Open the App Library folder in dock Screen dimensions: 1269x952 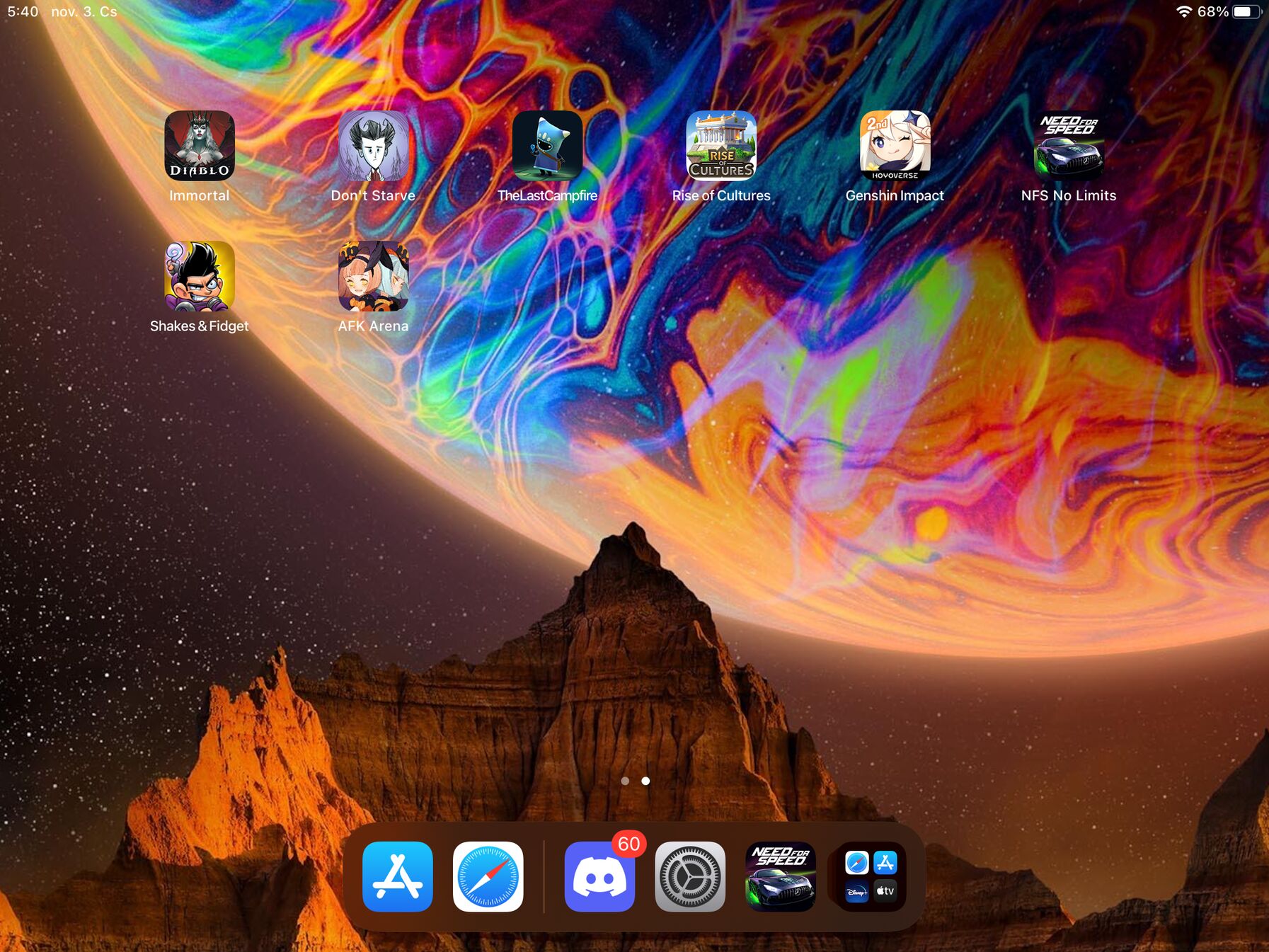[x=871, y=876]
